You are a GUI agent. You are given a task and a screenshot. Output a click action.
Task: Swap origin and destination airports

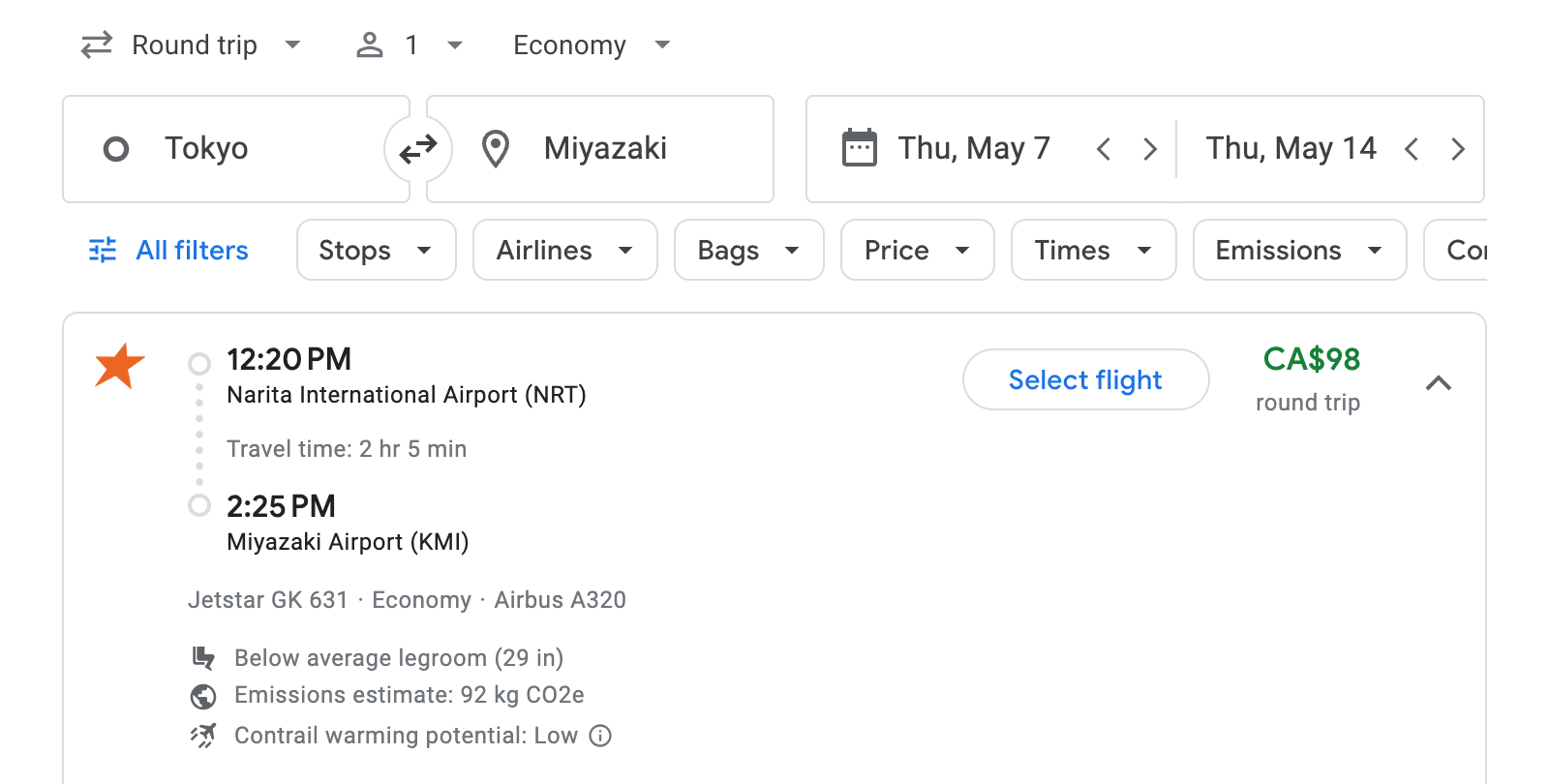(x=417, y=148)
